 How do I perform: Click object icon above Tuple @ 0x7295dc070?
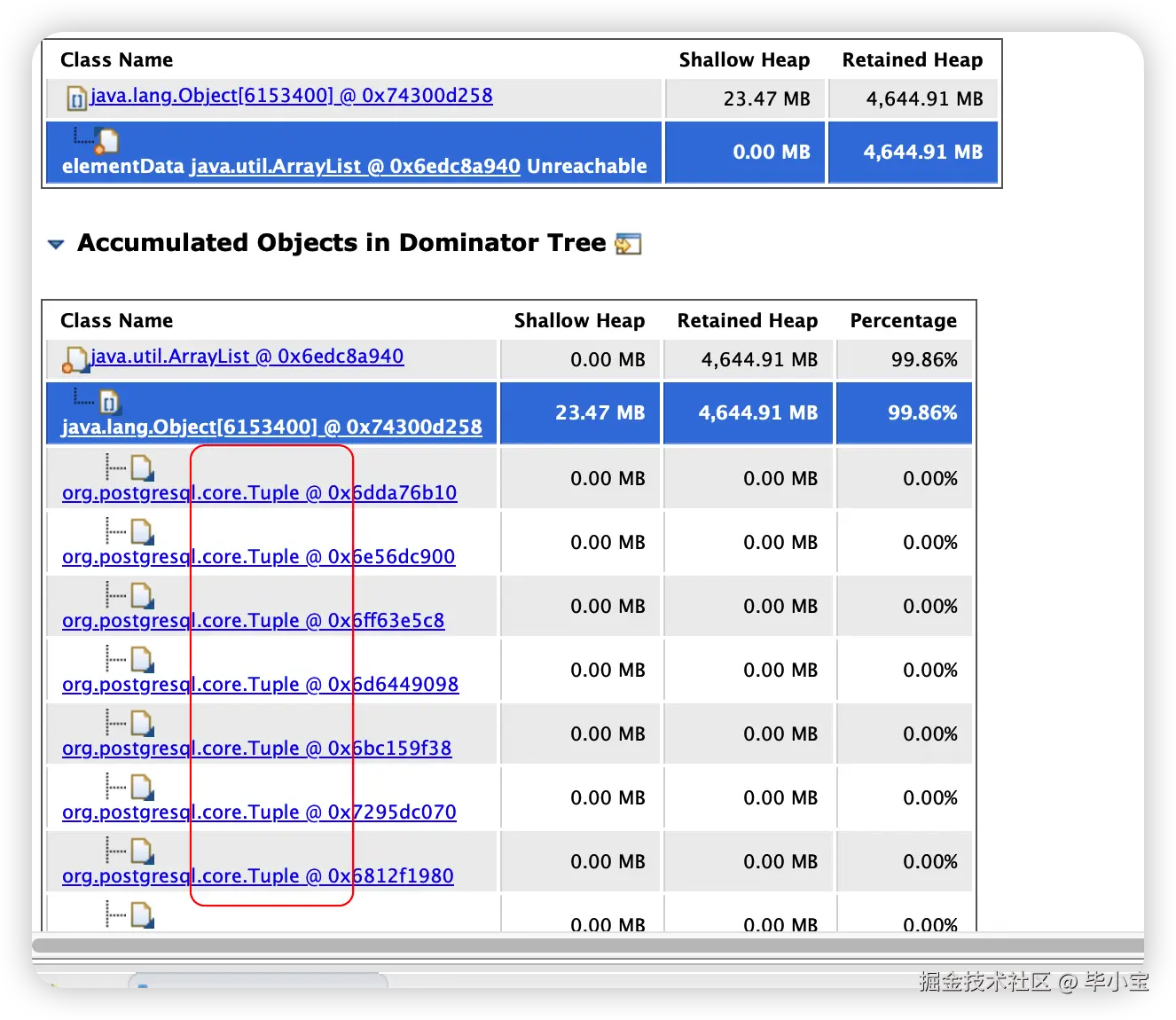pyautogui.click(x=143, y=787)
